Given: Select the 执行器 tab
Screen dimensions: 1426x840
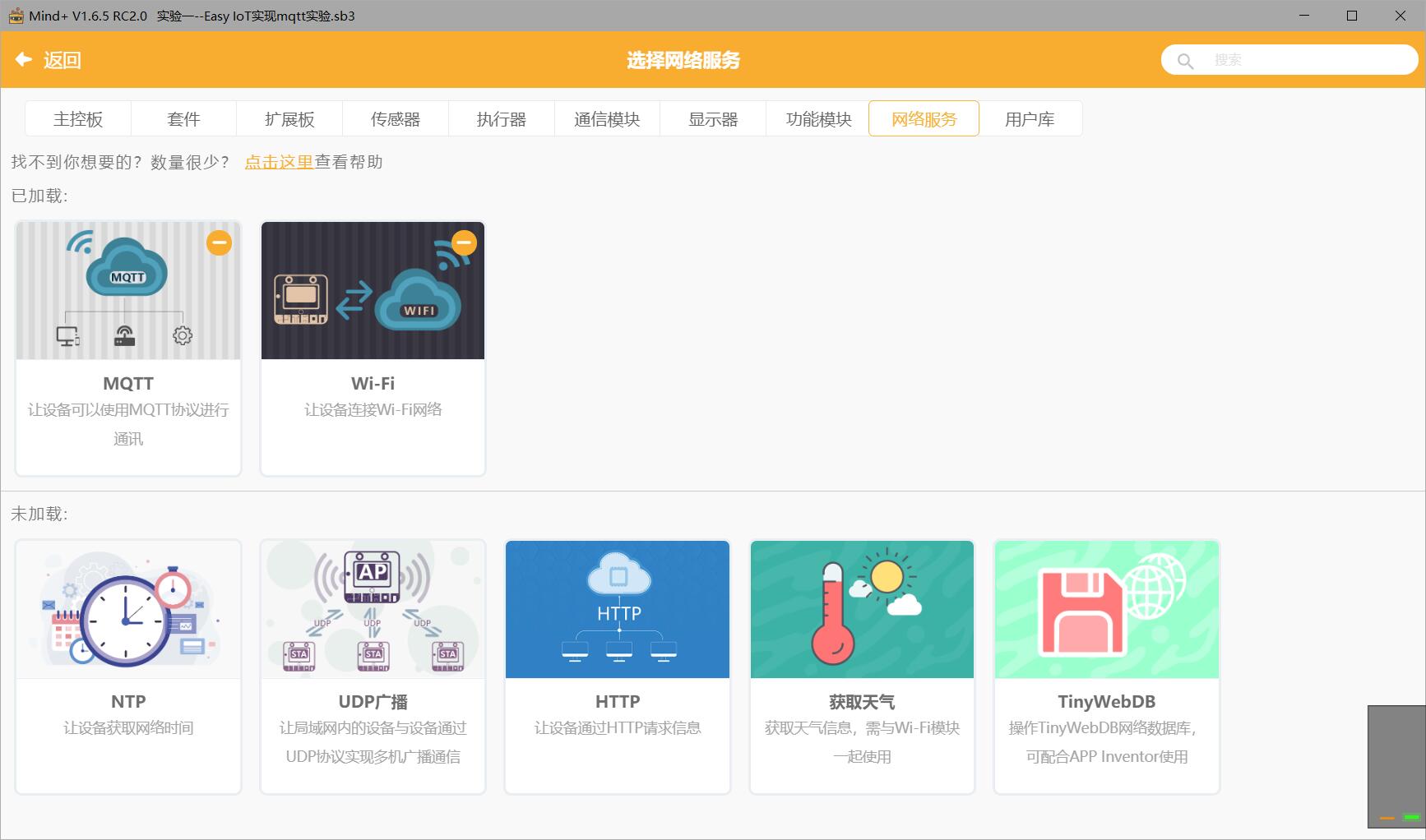Looking at the screenshot, I should pos(502,119).
